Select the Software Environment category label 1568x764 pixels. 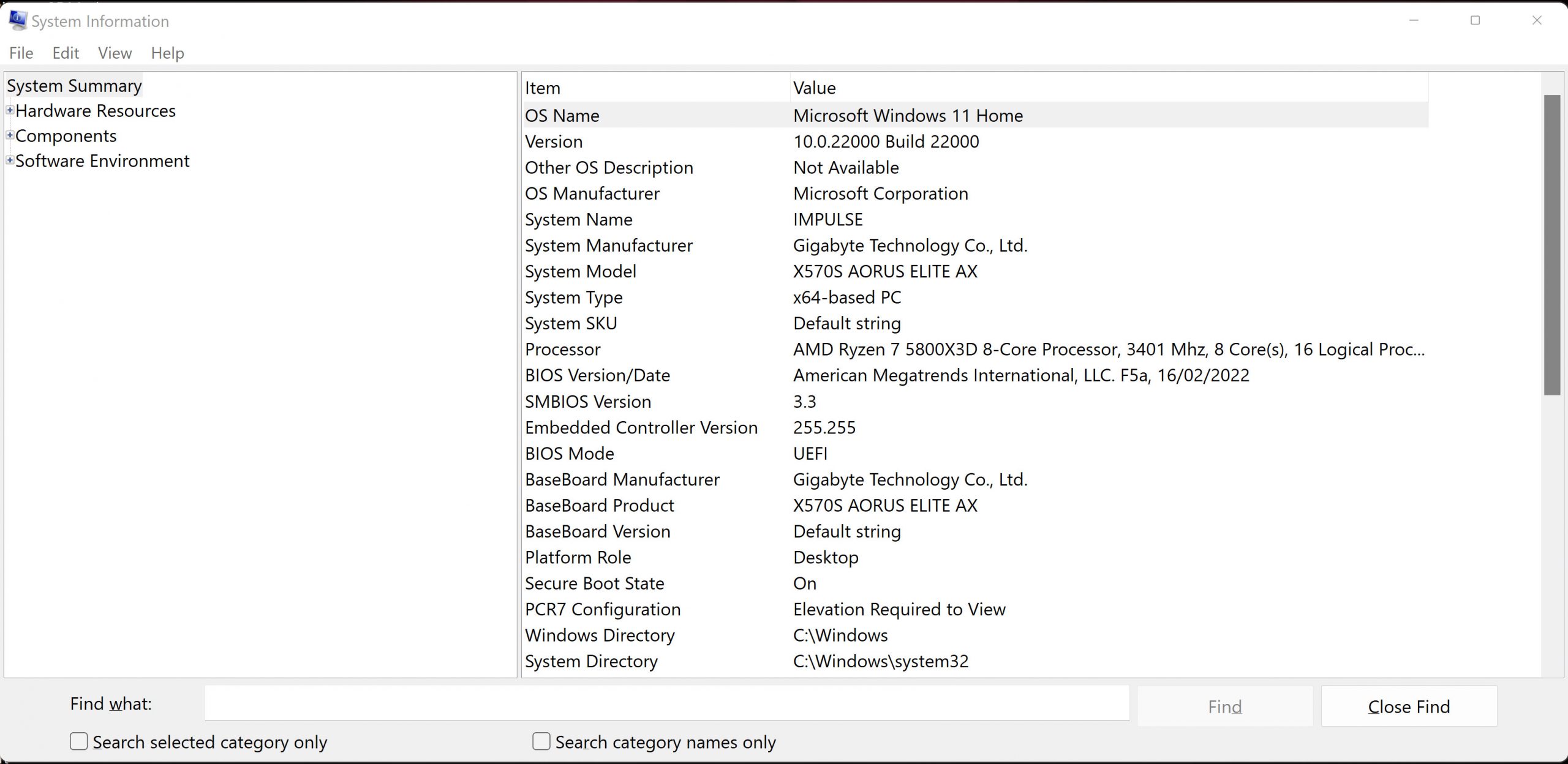[x=102, y=161]
